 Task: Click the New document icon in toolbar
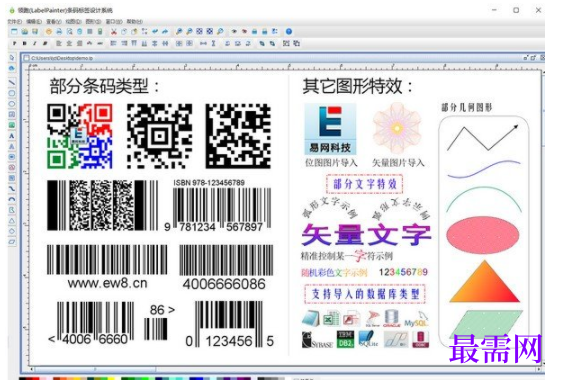14,31
